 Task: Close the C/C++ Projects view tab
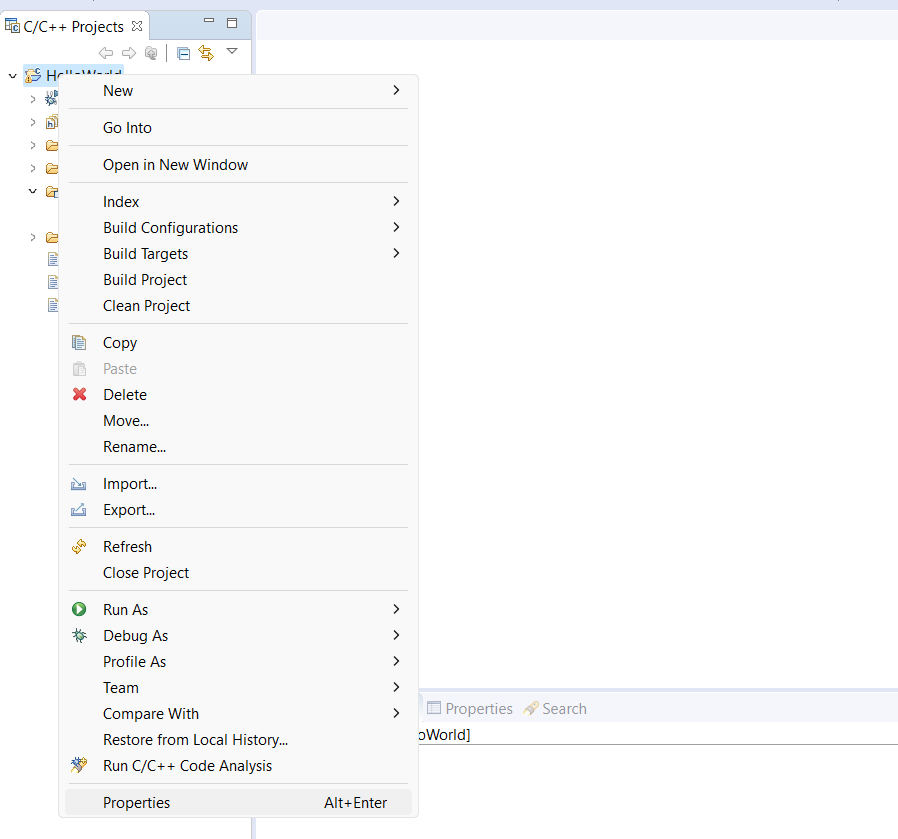(137, 26)
